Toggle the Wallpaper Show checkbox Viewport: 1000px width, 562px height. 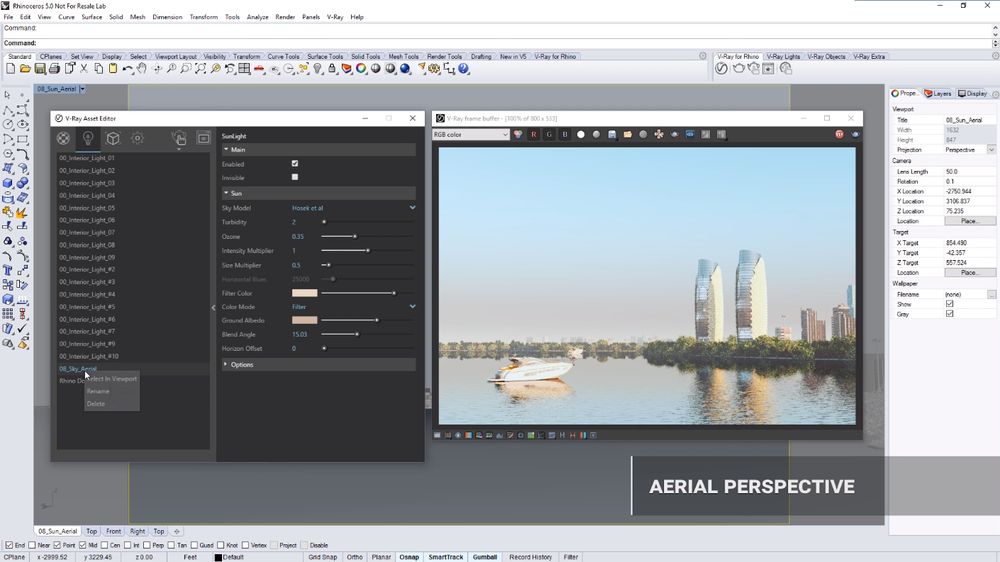pyautogui.click(x=950, y=304)
